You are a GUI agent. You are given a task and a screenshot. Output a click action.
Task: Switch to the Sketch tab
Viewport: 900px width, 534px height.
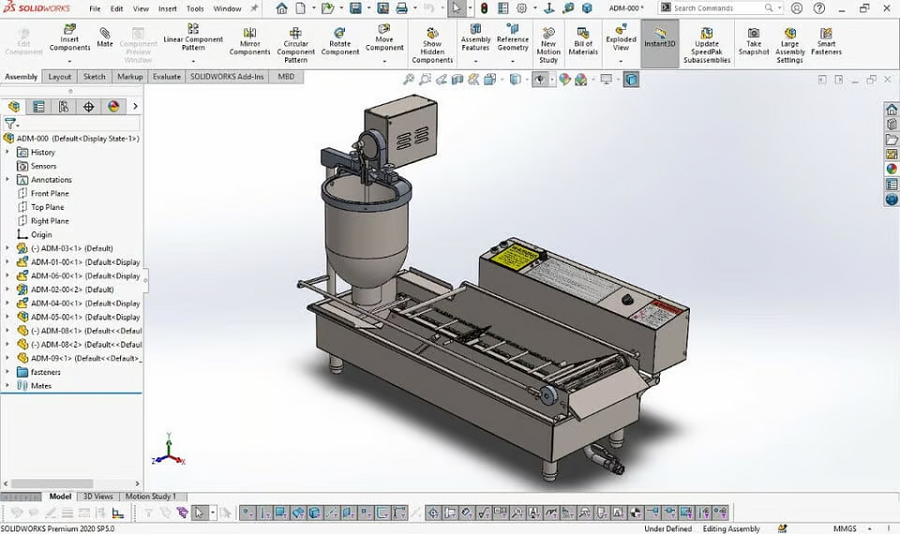[94, 76]
